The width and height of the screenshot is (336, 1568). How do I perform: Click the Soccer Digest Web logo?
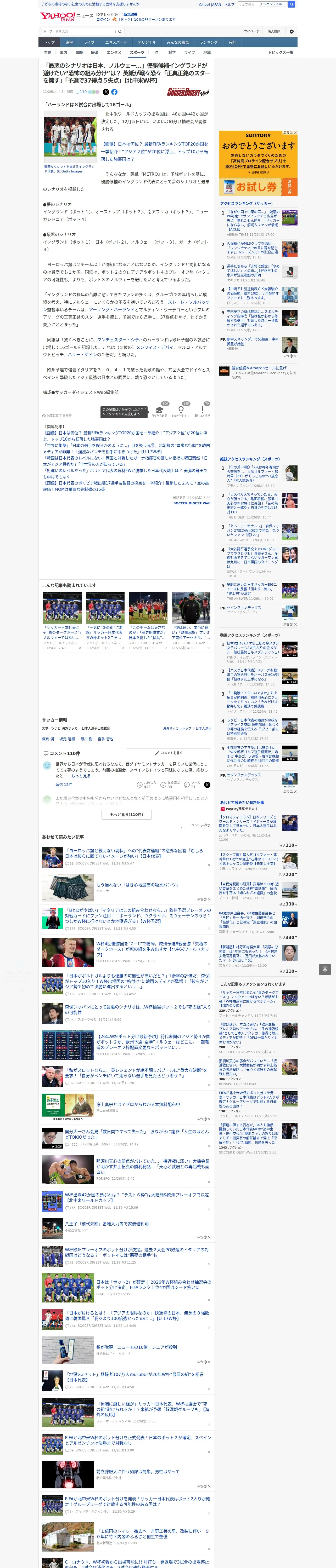[x=188, y=92]
